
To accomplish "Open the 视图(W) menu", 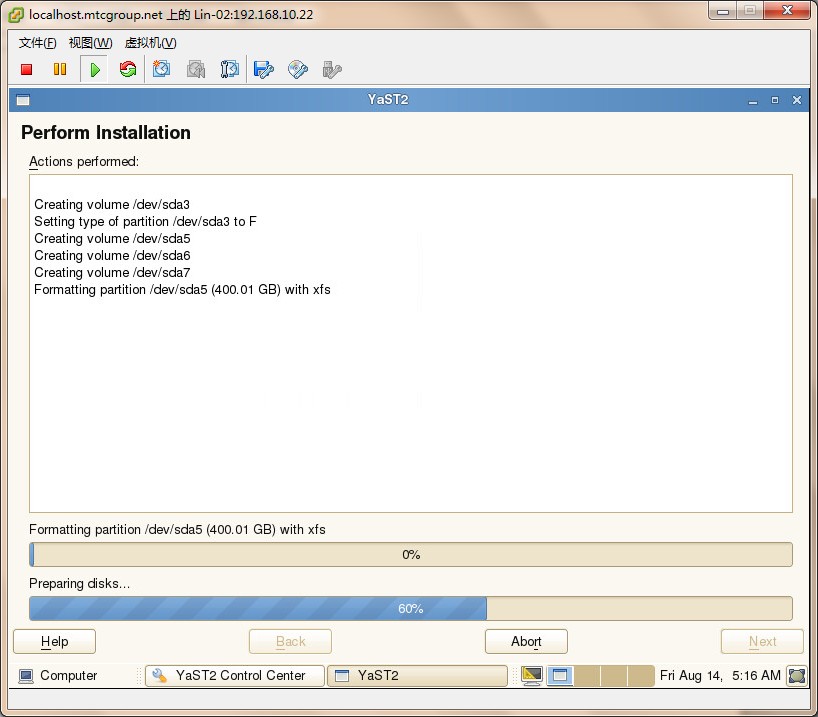I will 91,43.
